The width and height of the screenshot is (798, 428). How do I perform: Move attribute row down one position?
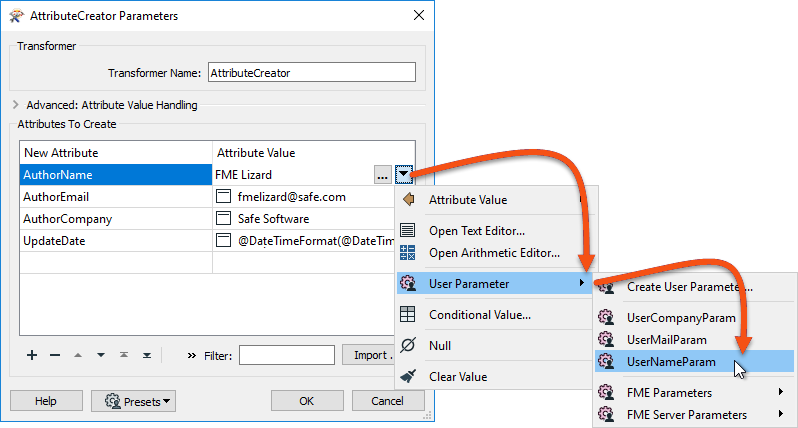[101, 355]
